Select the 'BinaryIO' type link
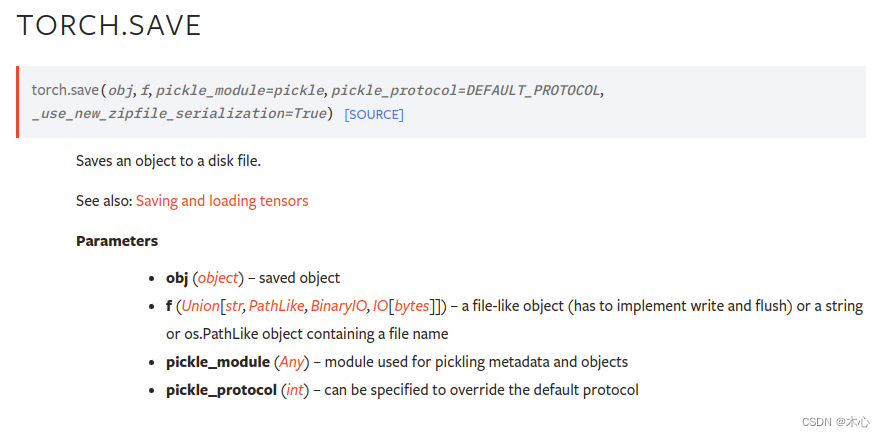 pyautogui.click(x=338, y=306)
